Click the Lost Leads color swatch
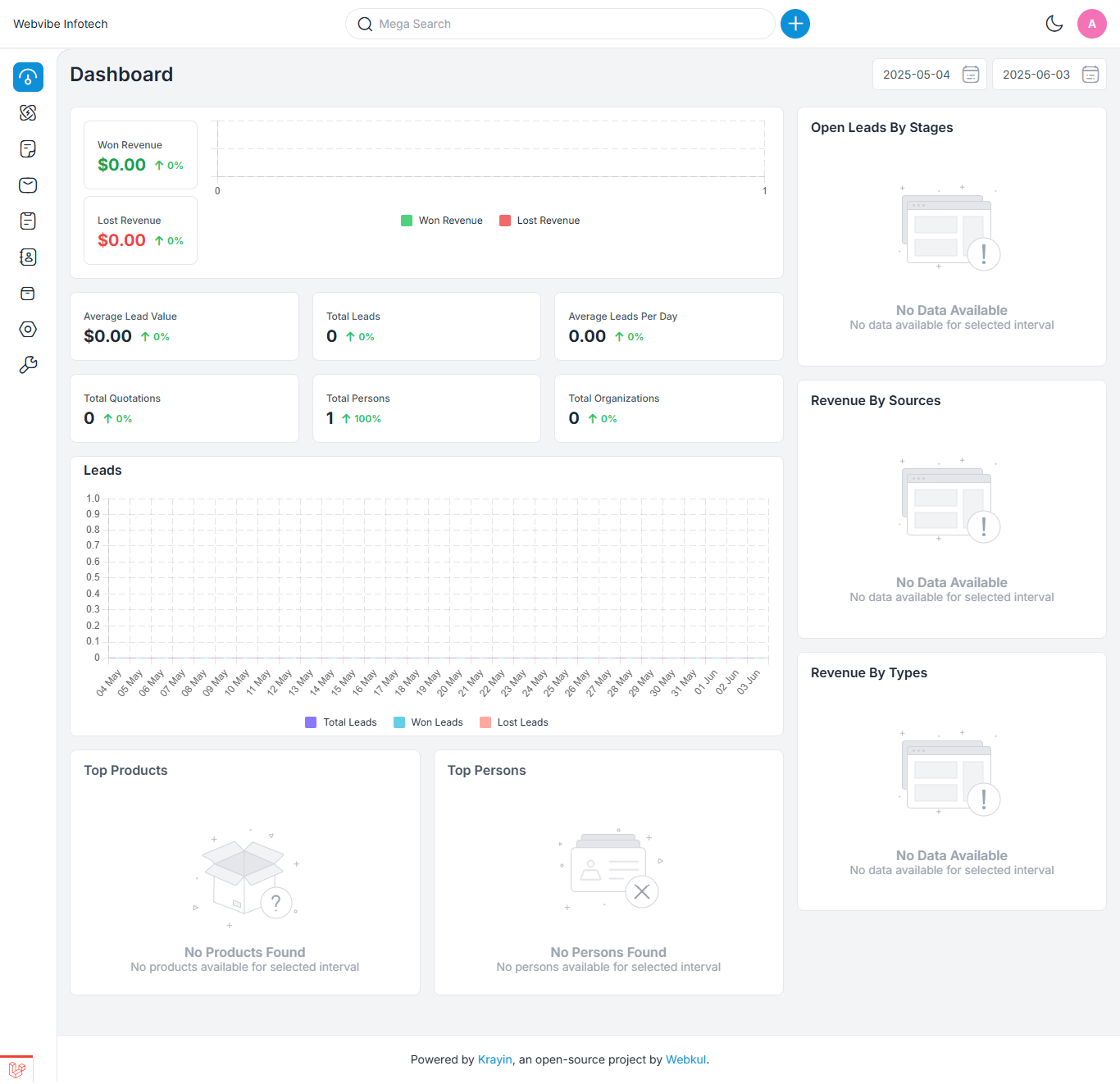Image resolution: width=1120 pixels, height=1084 pixels. [x=485, y=722]
